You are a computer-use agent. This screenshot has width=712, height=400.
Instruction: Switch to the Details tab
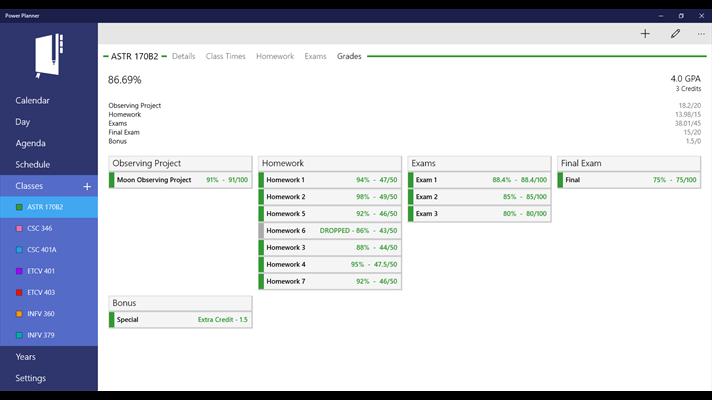[x=183, y=57]
